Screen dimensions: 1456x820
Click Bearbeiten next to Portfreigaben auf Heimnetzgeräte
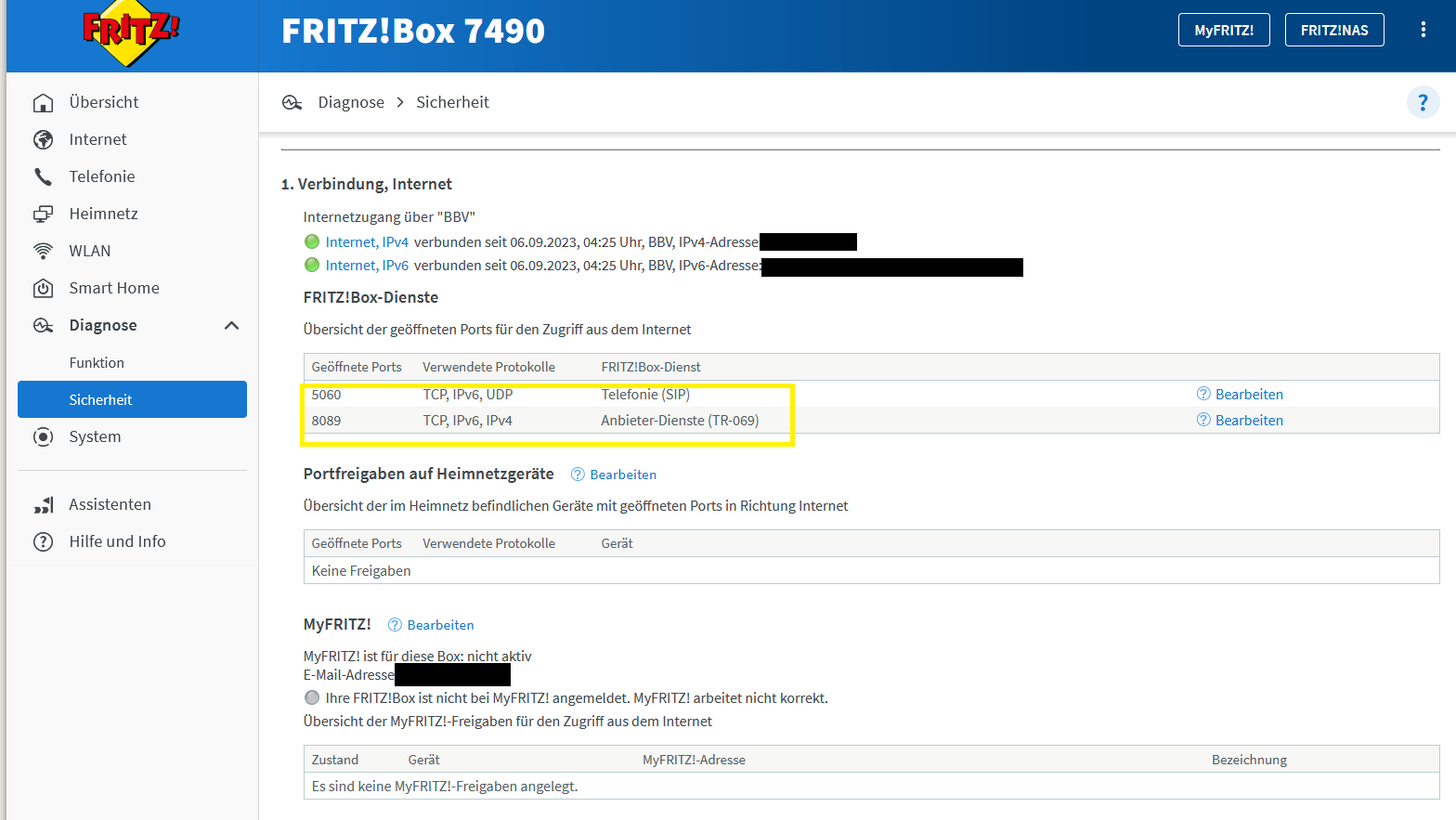click(623, 475)
